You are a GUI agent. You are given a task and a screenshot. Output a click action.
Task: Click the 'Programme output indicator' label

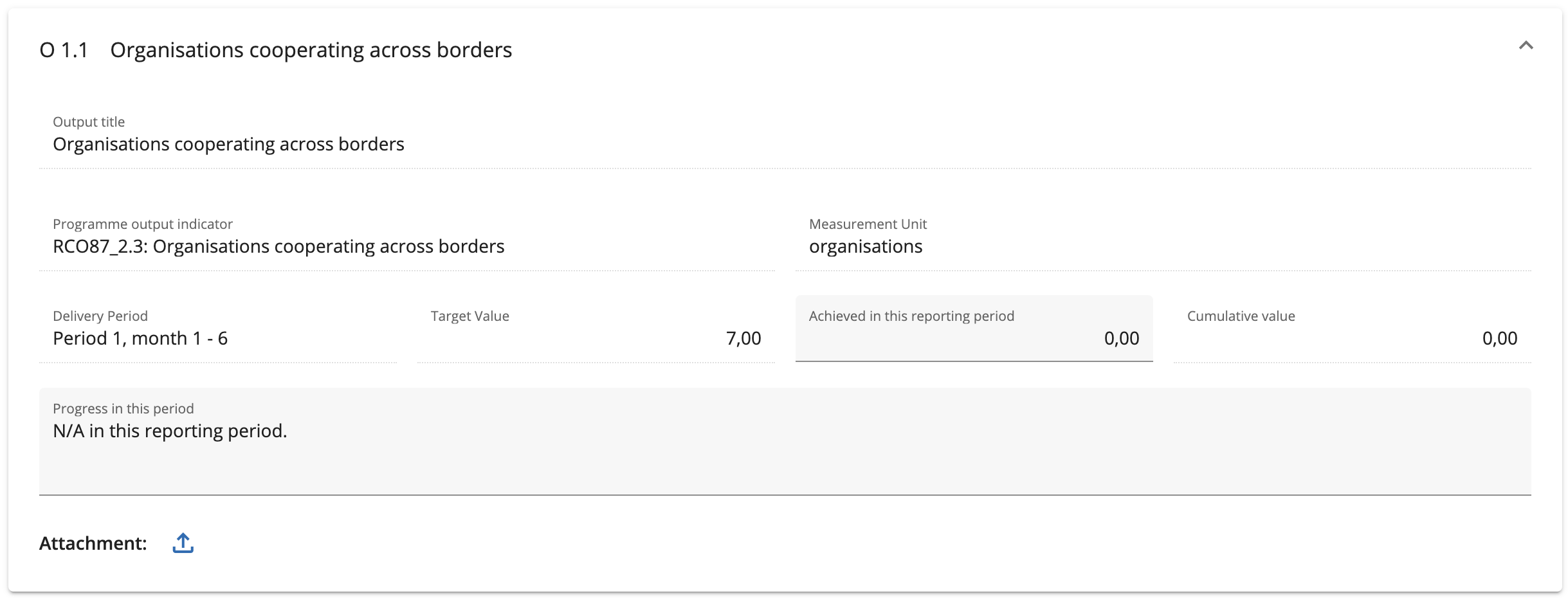click(143, 224)
